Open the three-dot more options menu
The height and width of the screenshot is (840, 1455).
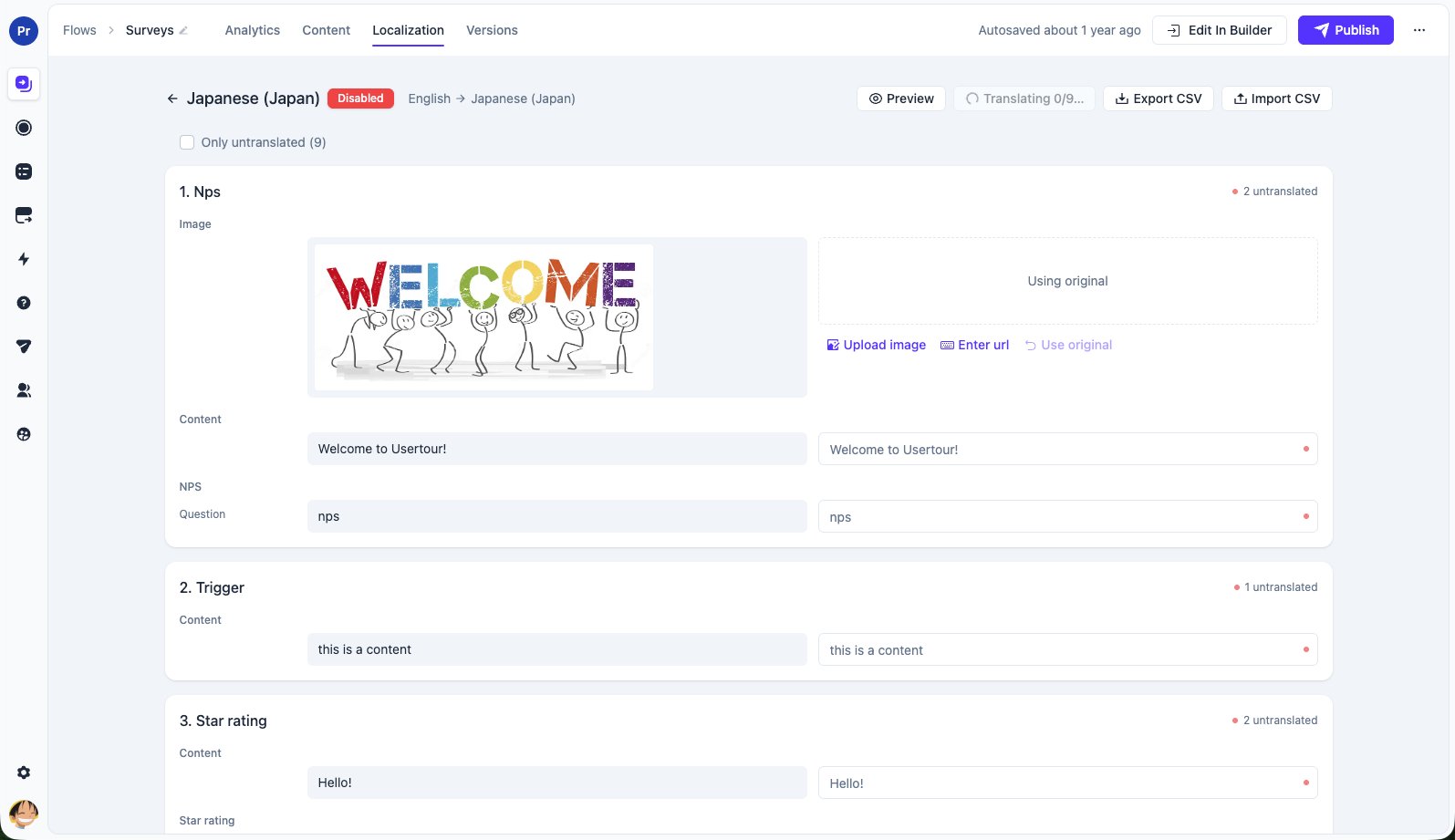pyautogui.click(x=1419, y=30)
